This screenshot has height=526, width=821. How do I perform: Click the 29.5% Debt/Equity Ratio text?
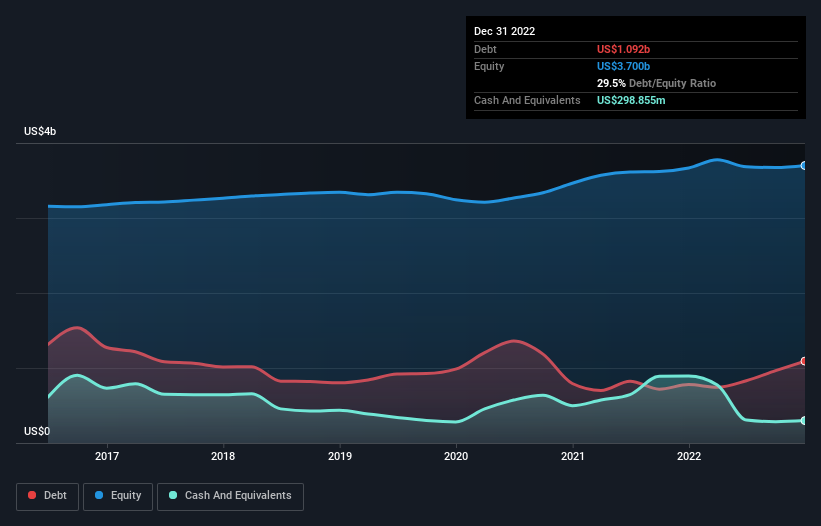pyautogui.click(x=656, y=83)
